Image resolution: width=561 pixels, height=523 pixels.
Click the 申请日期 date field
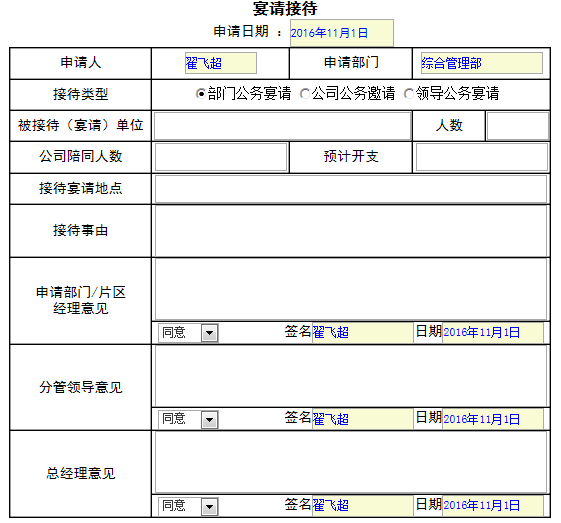click(342, 33)
